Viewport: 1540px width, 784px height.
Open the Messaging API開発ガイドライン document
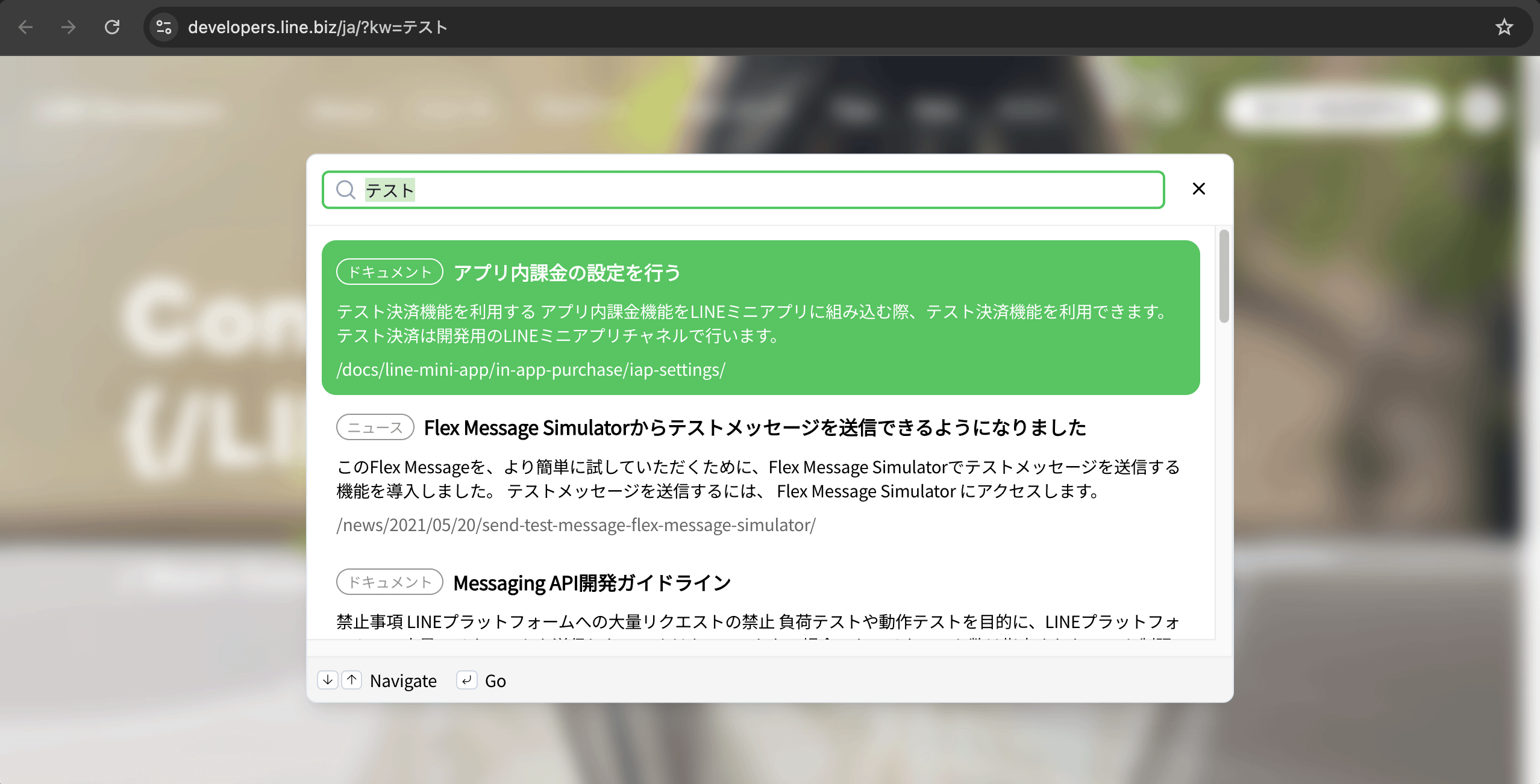click(591, 582)
